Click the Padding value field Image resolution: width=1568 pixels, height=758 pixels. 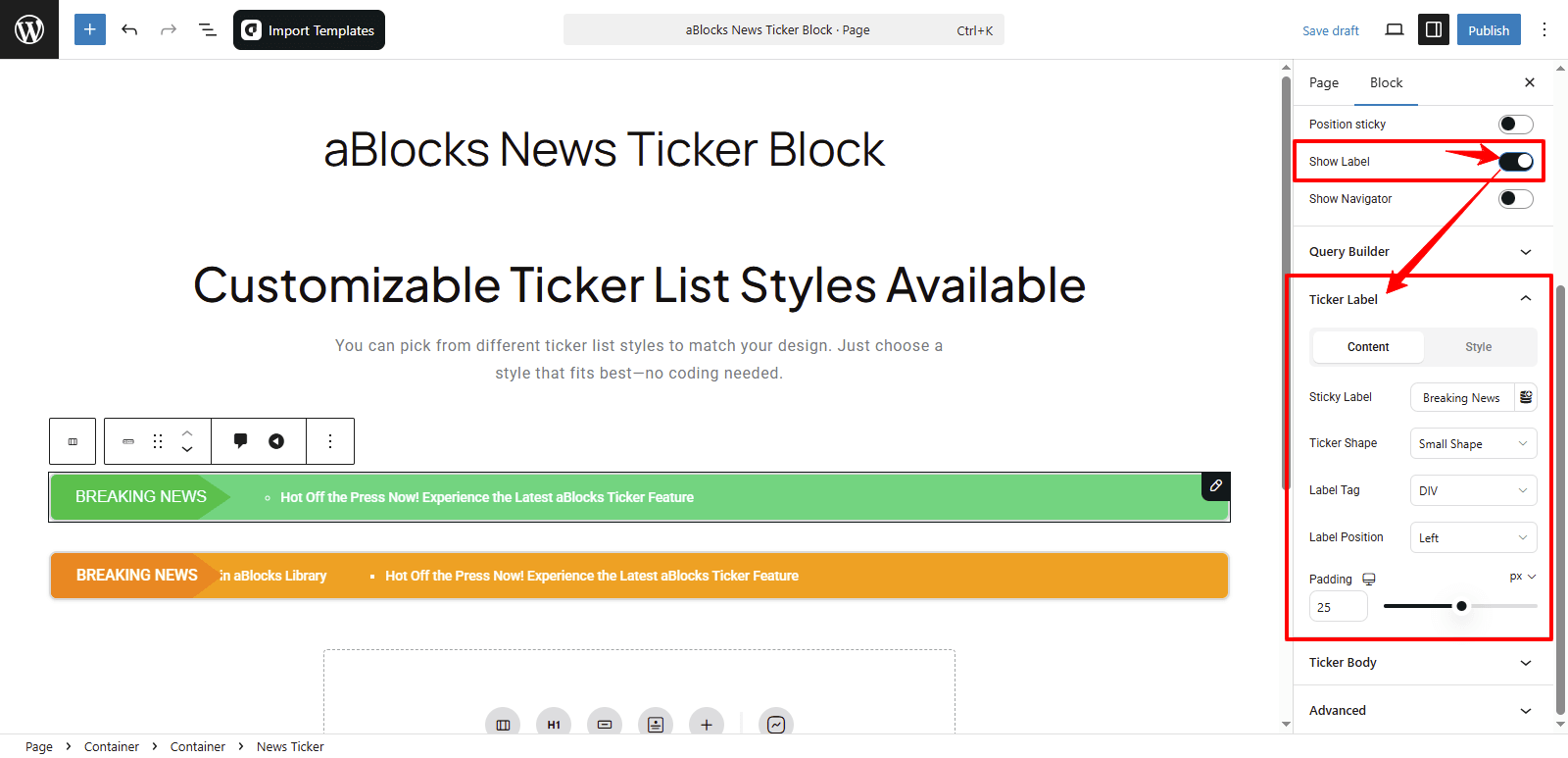[x=1338, y=607]
